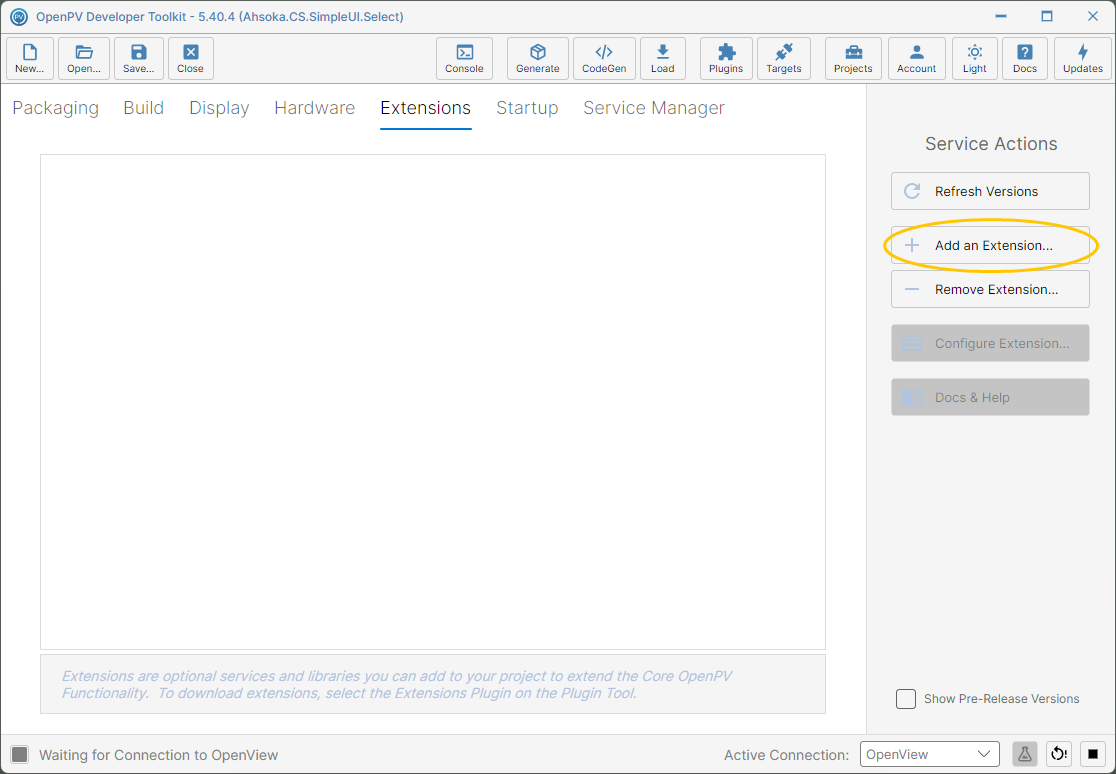Click the Waiting for Connection to OpenView status text

[x=159, y=755]
